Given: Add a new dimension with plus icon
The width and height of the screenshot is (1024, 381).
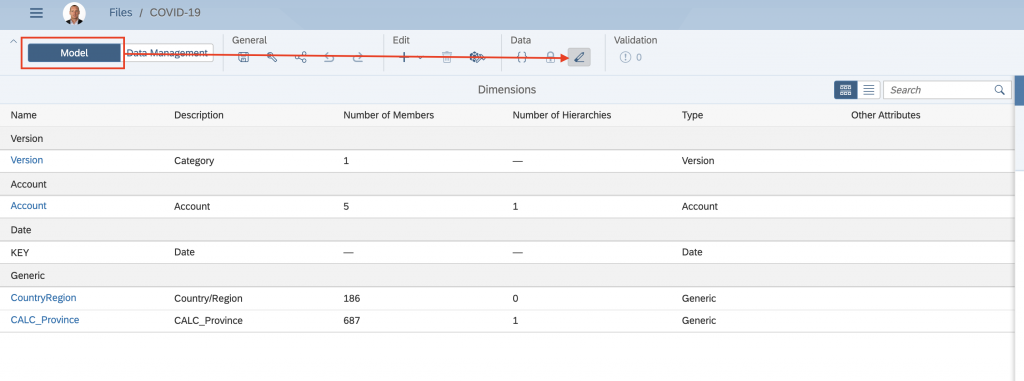Looking at the screenshot, I should [404, 58].
